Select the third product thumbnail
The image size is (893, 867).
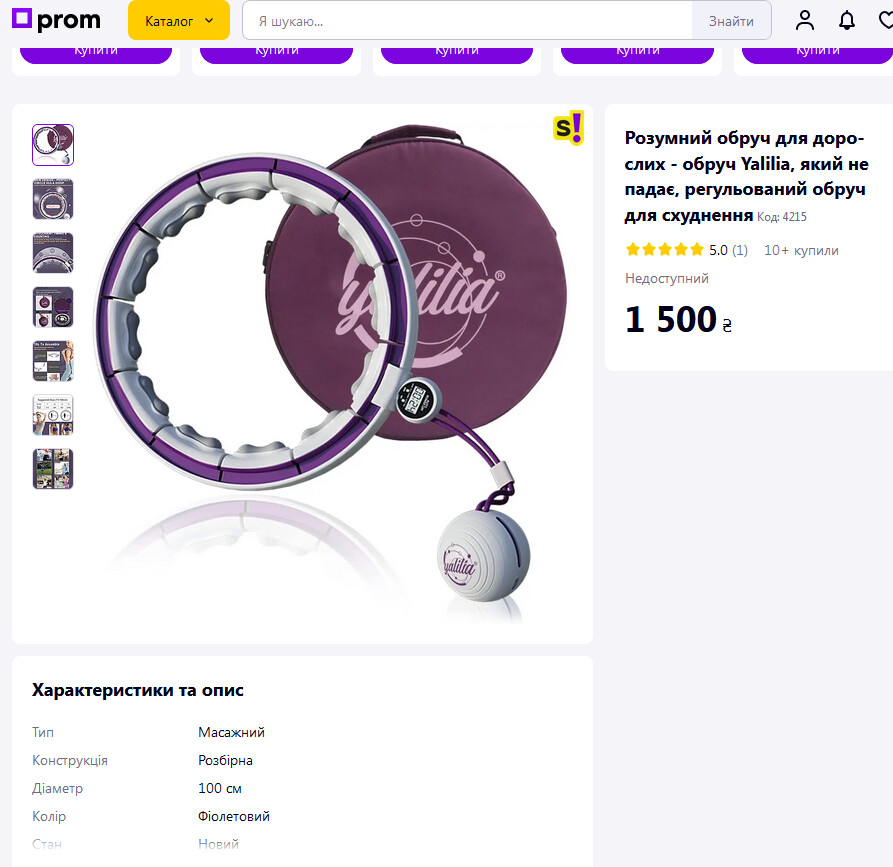(53, 253)
